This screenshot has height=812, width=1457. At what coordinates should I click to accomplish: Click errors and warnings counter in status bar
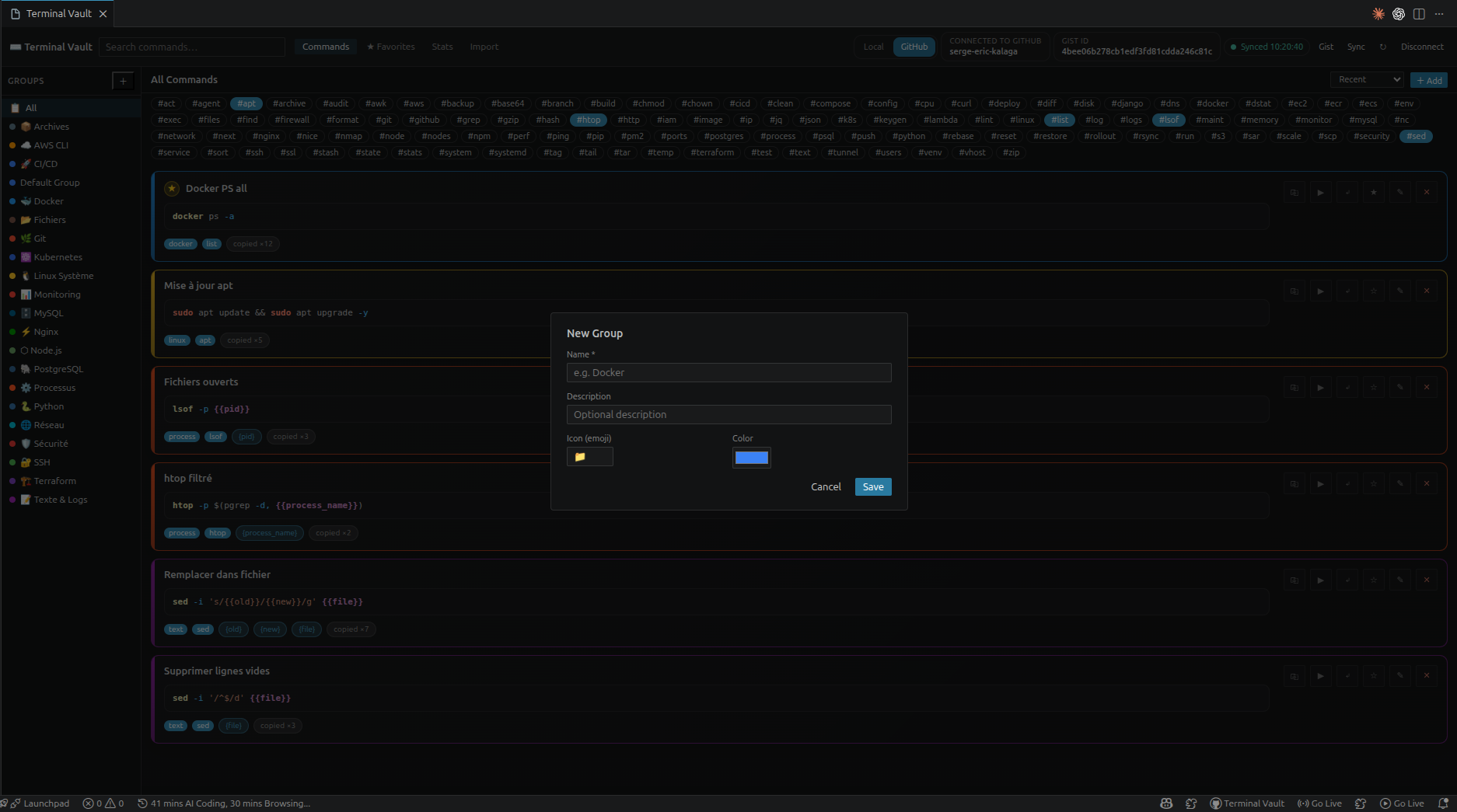point(103,803)
